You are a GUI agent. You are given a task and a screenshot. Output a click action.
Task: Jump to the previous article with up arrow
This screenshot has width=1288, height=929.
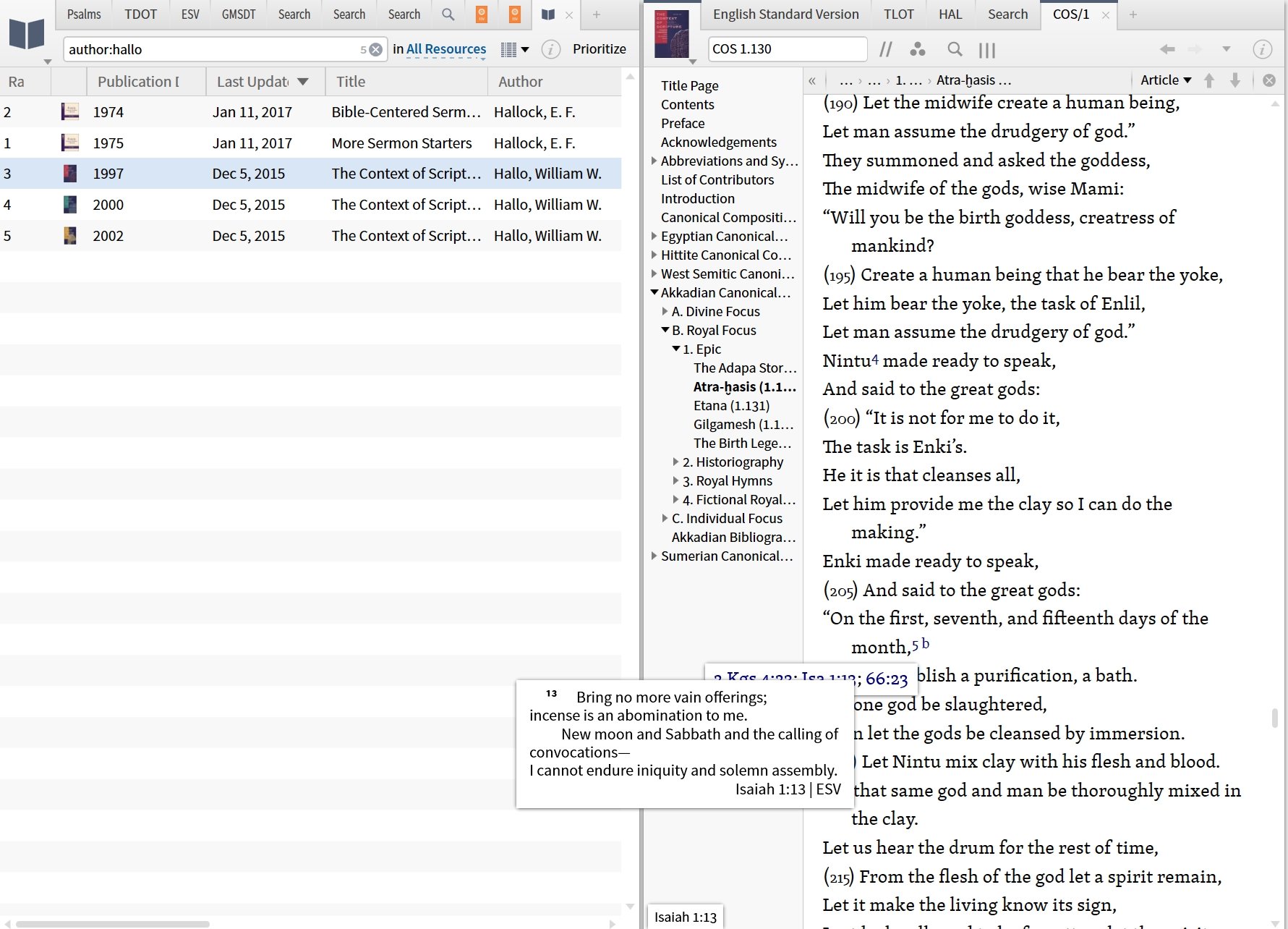click(1209, 80)
